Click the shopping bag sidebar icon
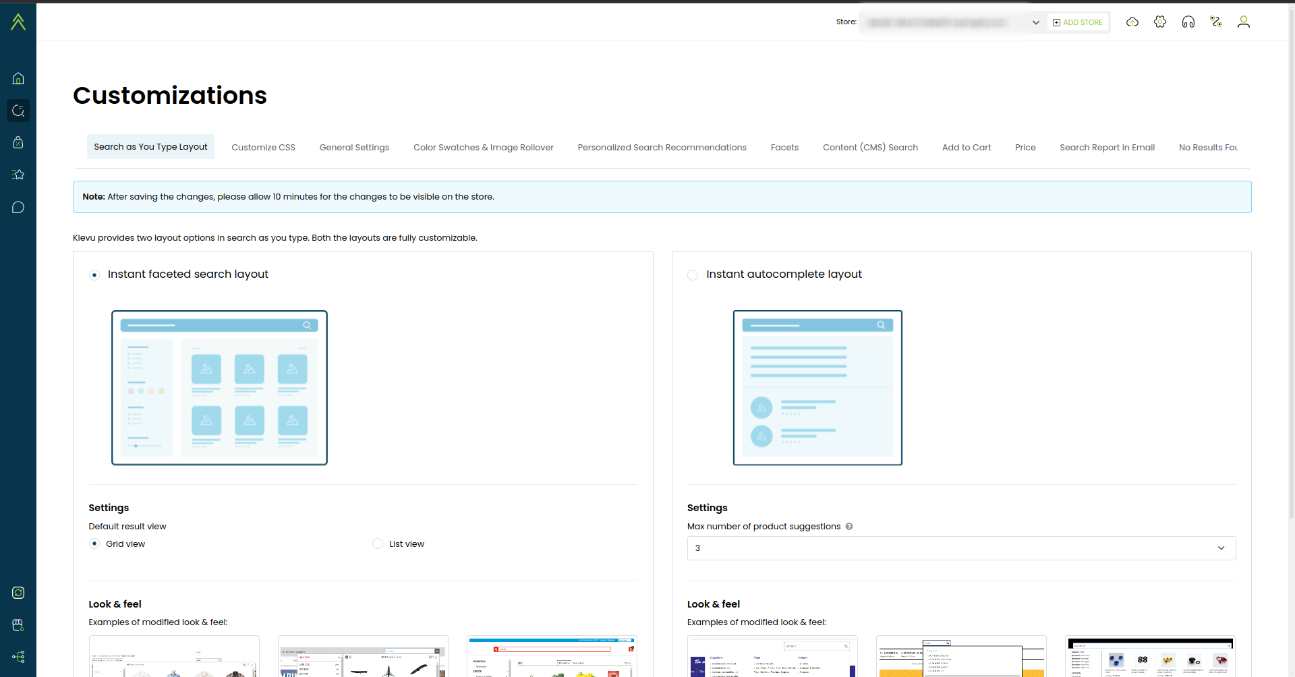1295x677 pixels. pos(18,143)
